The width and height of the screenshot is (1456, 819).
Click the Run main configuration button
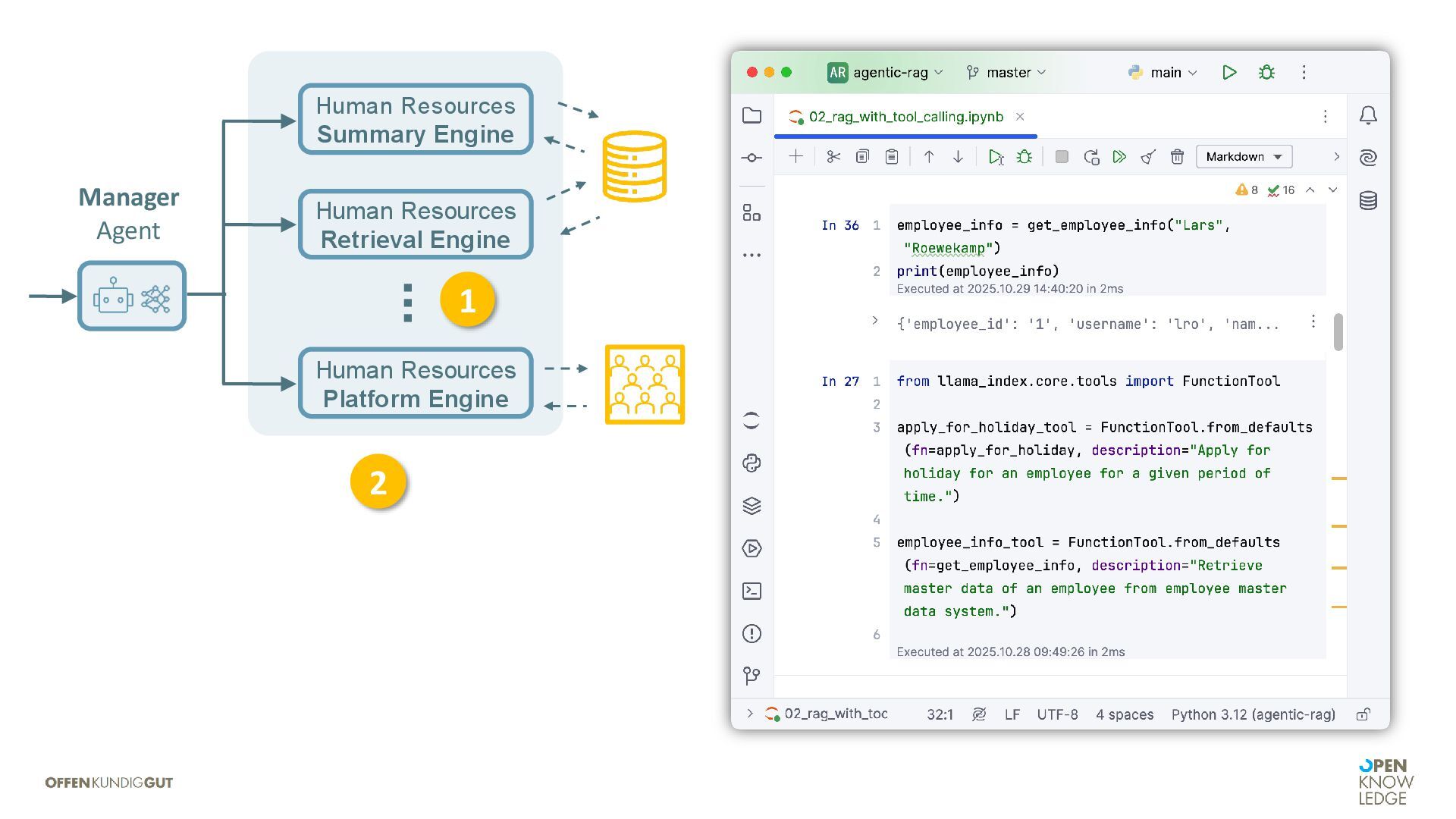tap(1229, 73)
